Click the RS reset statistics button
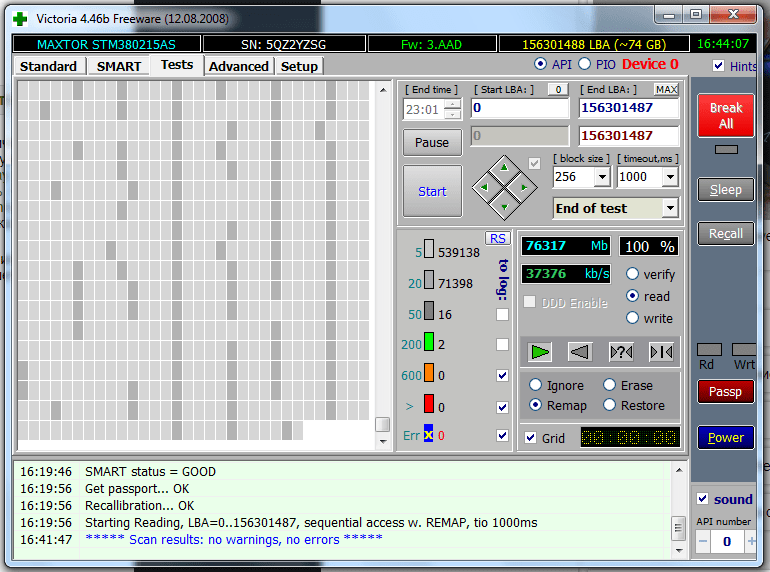This screenshot has height=572, width=770. click(497, 238)
